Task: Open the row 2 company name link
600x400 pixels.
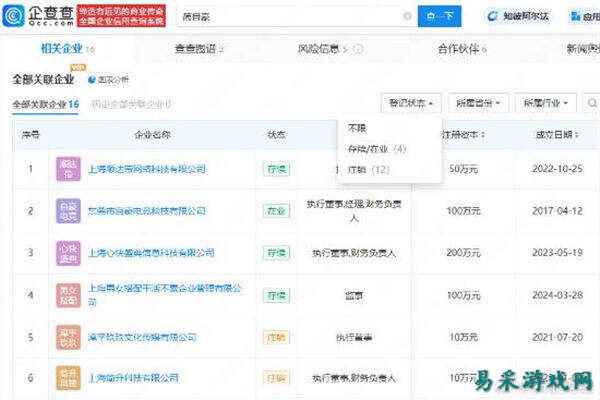Action: click(147, 211)
